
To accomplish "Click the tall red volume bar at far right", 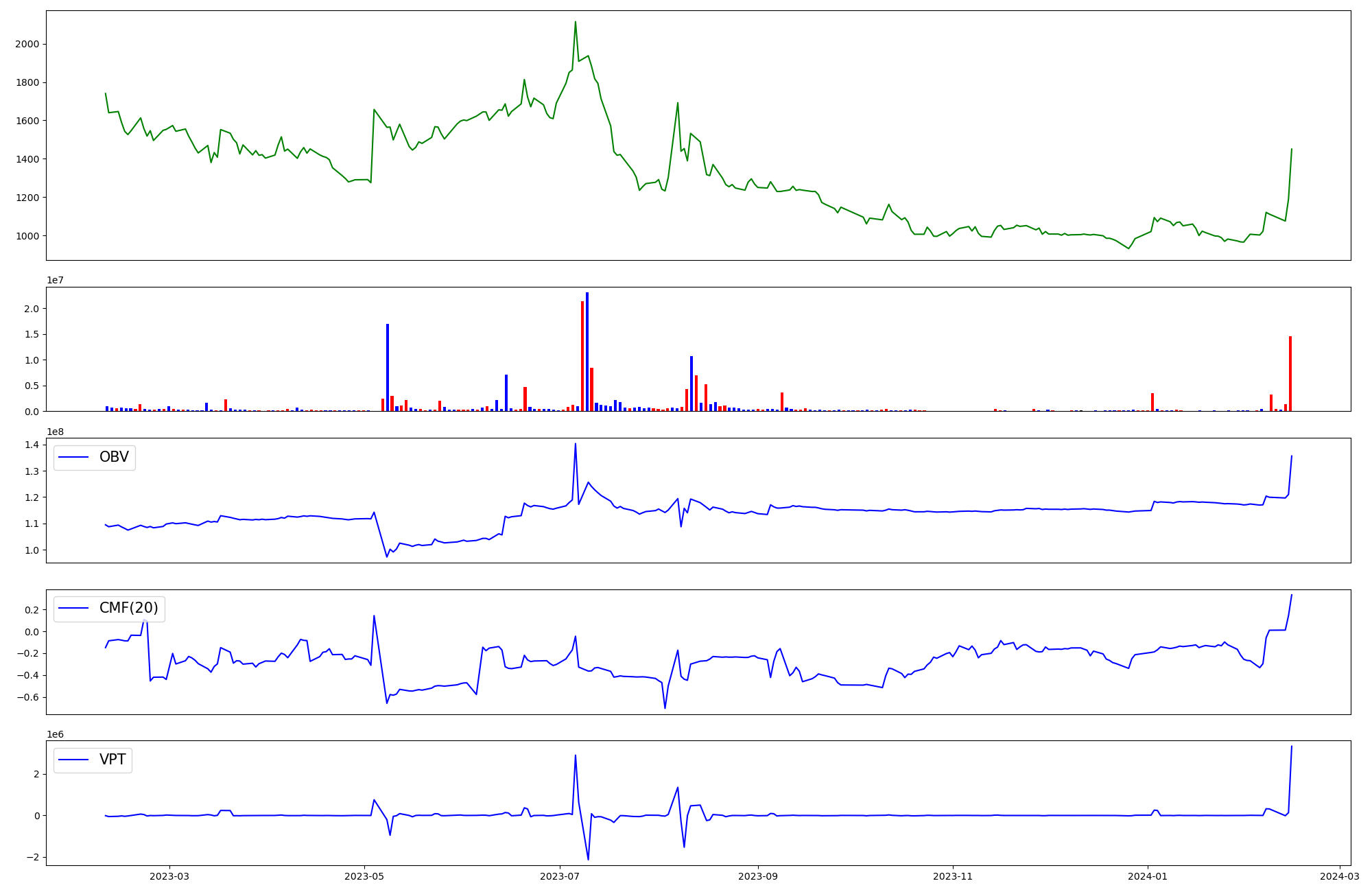I will [x=1290, y=374].
